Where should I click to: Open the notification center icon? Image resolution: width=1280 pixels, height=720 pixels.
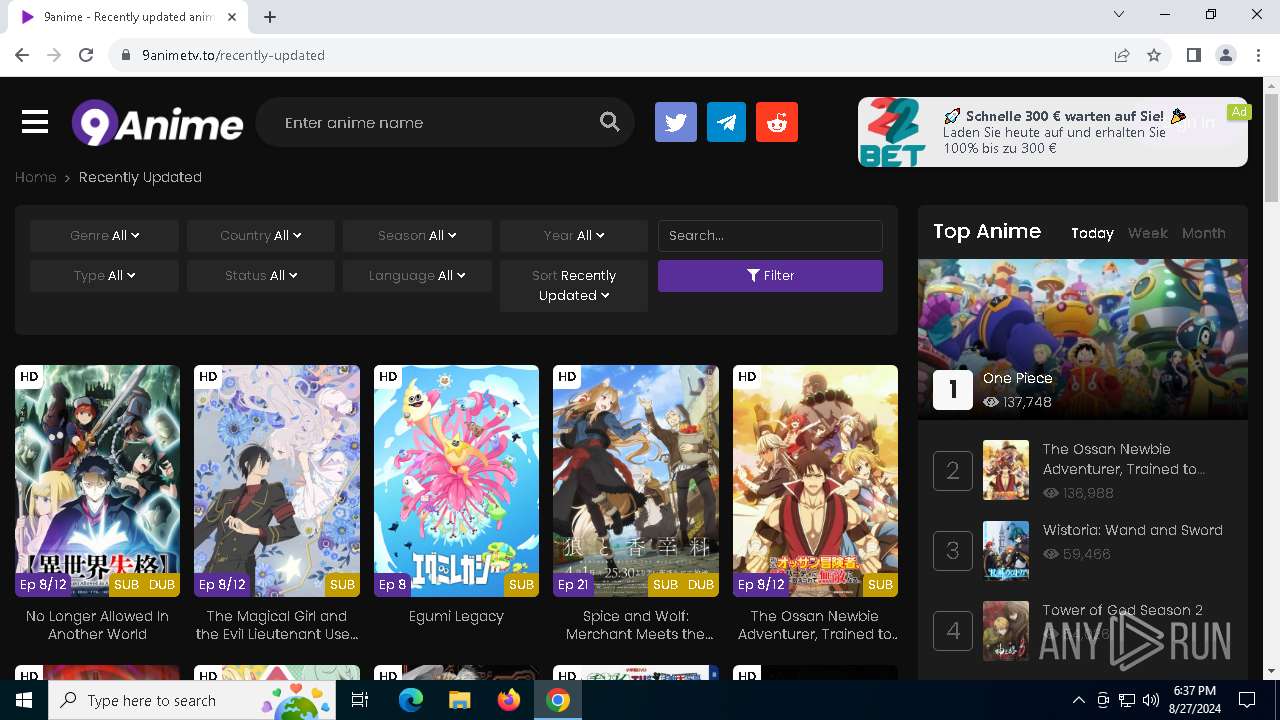pyautogui.click(x=1247, y=700)
